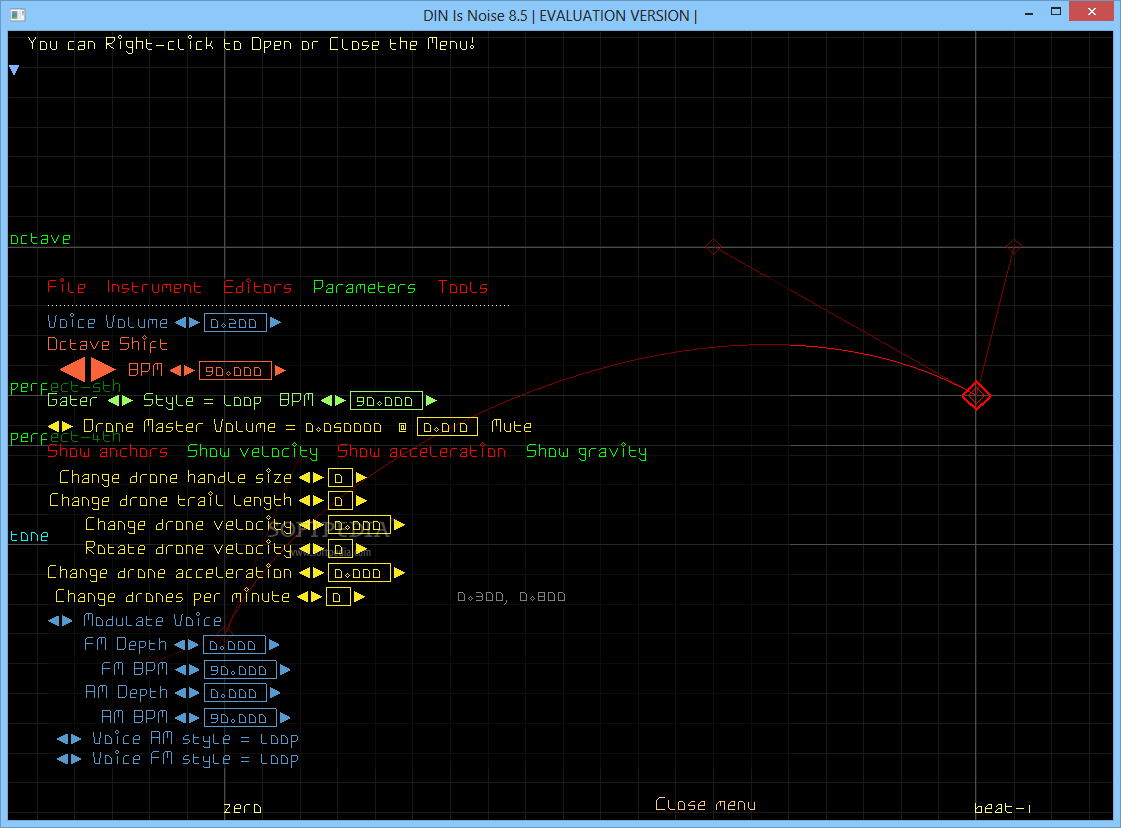Increase Octave Shift BPM with right arrow
This screenshot has width=1121, height=828.
coord(280,370)
